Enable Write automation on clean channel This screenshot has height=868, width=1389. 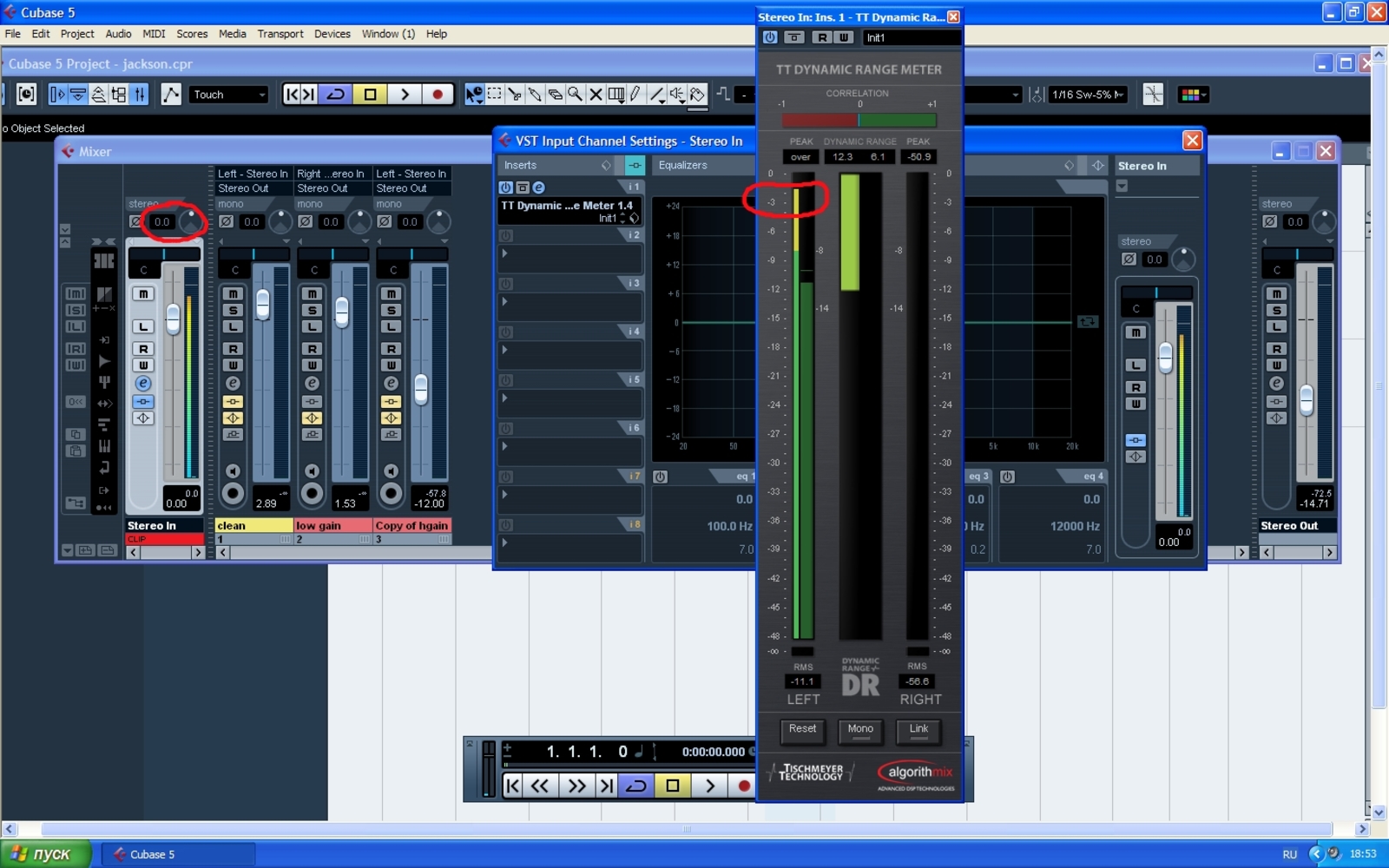pos(233,365)
